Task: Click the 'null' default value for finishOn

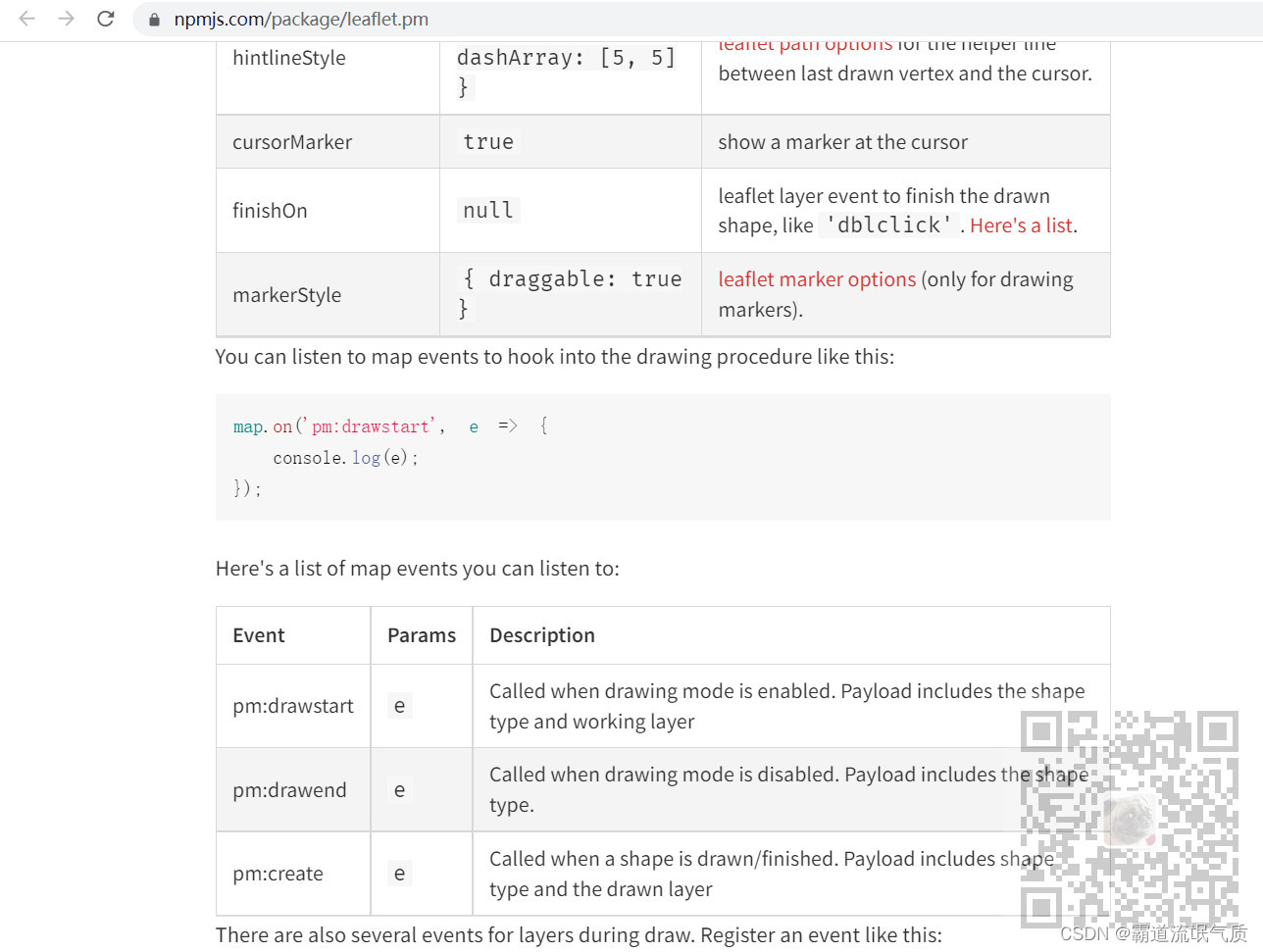Action: coord(488,210)
